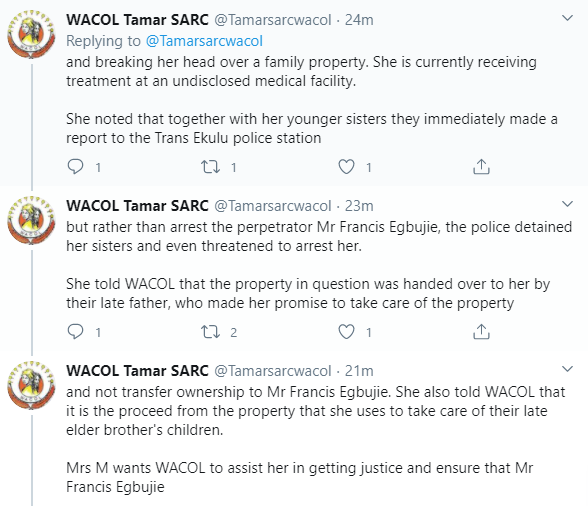Expand the chevron menu on 23m tweet
588x506 pixels.
tap(567, 204)
